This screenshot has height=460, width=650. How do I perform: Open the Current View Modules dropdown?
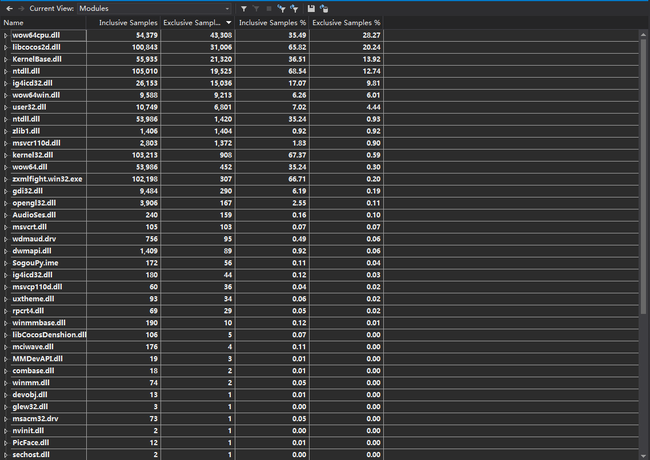pos(154,8)
